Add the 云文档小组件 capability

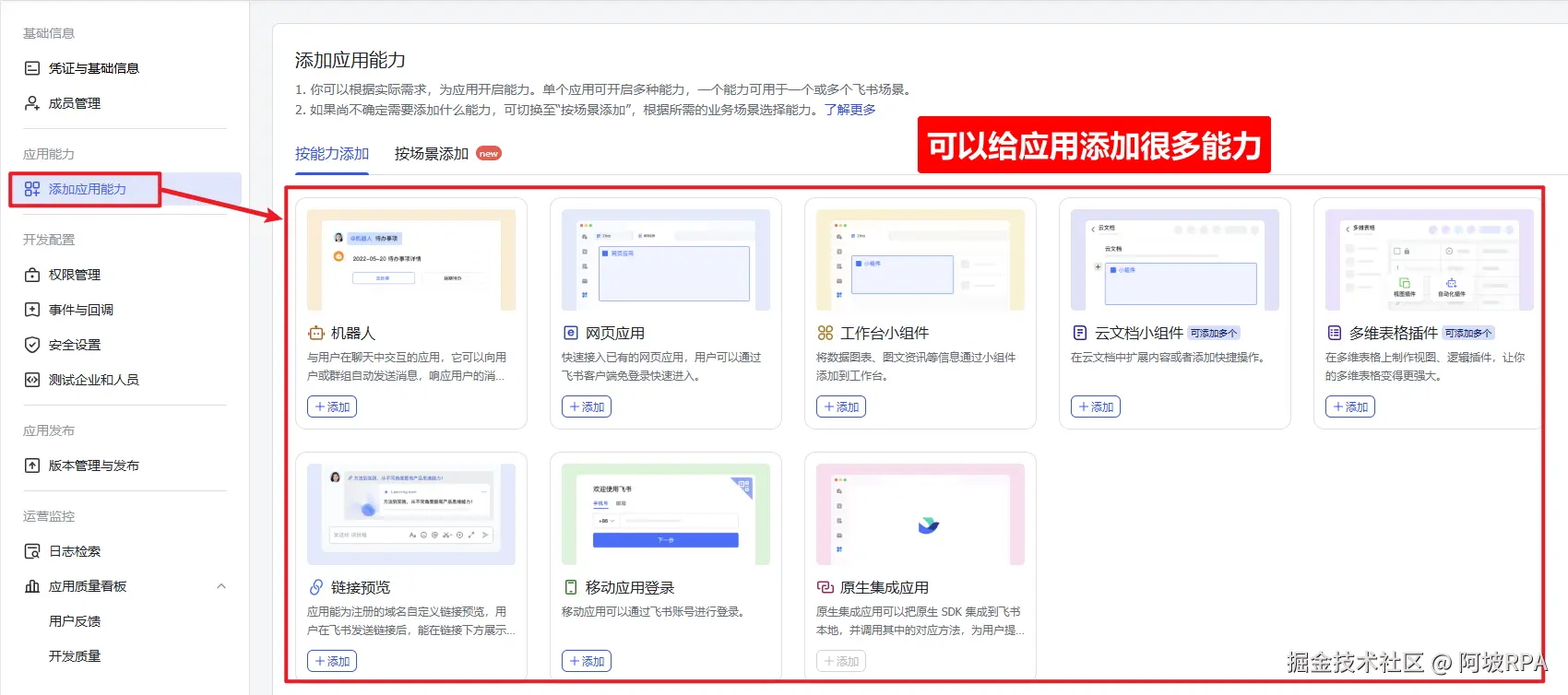[x=1096, y=406]
